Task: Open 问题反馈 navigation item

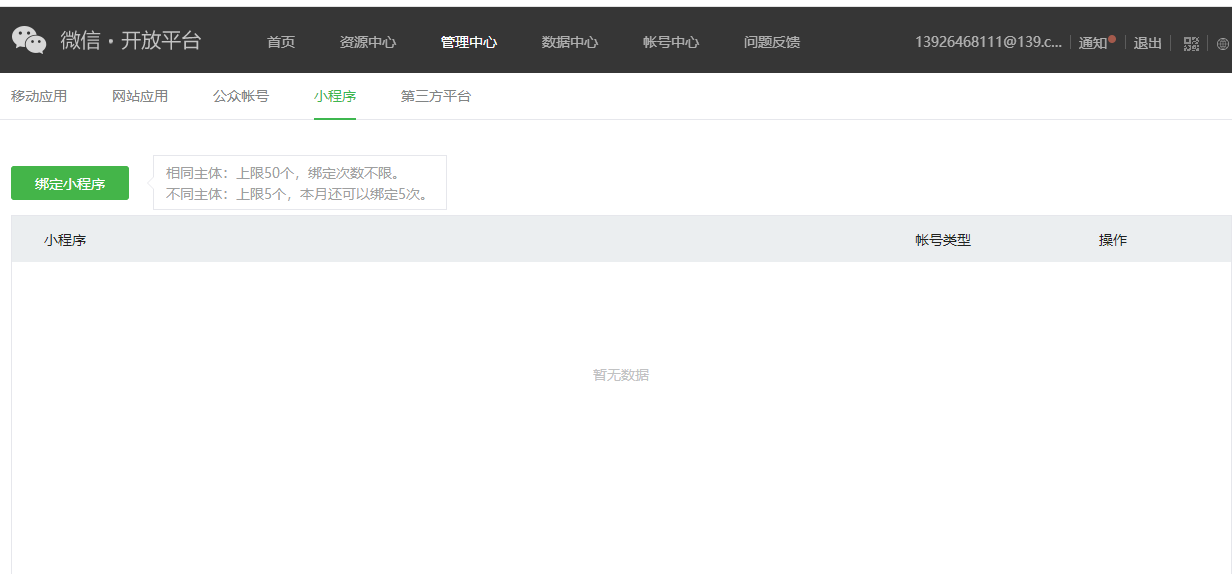Action: click(772, 42)
